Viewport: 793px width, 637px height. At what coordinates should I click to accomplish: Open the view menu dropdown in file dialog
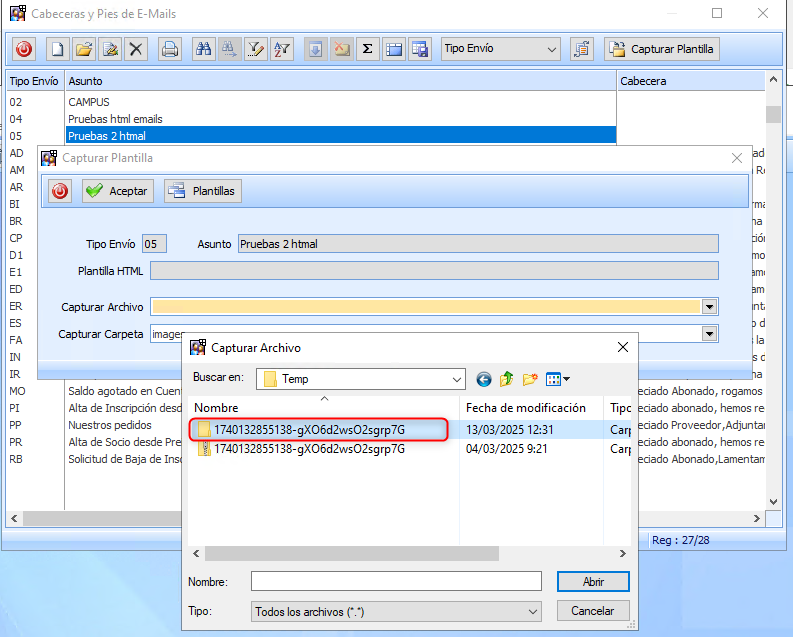[558, 379]
